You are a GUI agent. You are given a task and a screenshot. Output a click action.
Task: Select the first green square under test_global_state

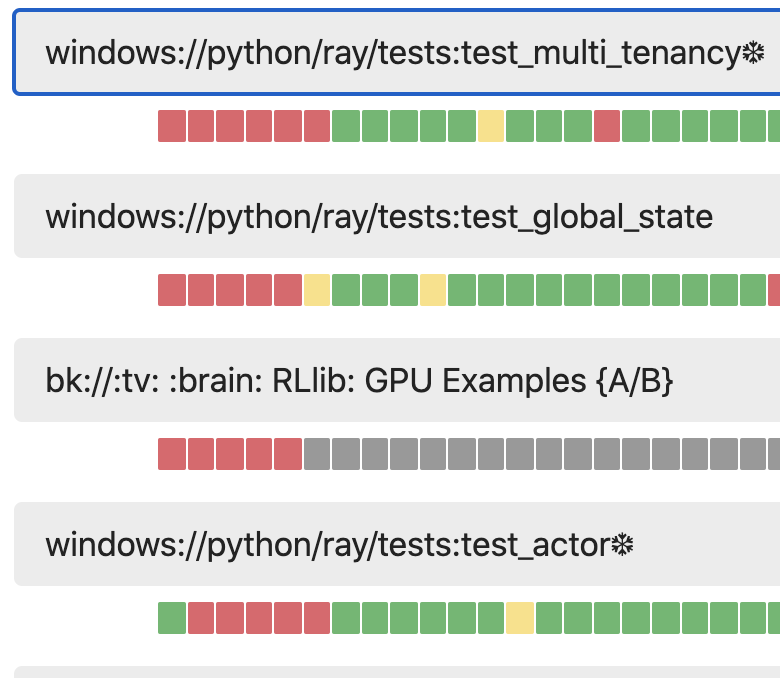coord(346,290)
